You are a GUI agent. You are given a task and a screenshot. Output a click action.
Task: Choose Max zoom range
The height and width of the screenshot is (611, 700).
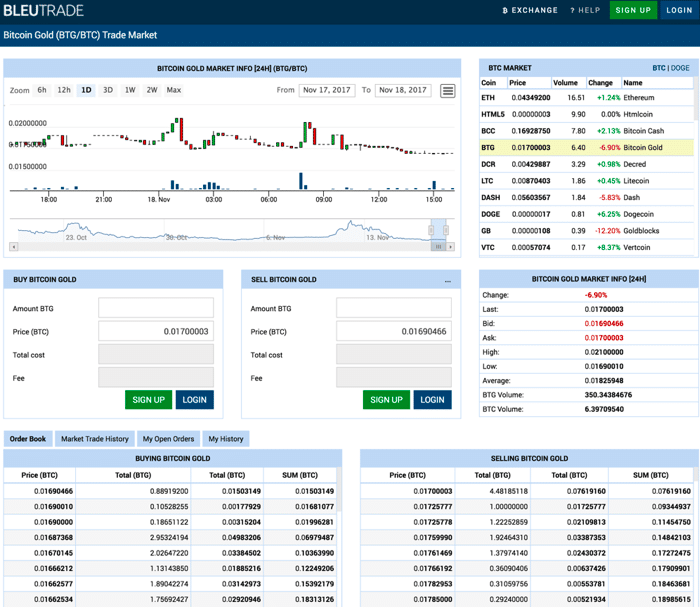(x=174, y=90)
